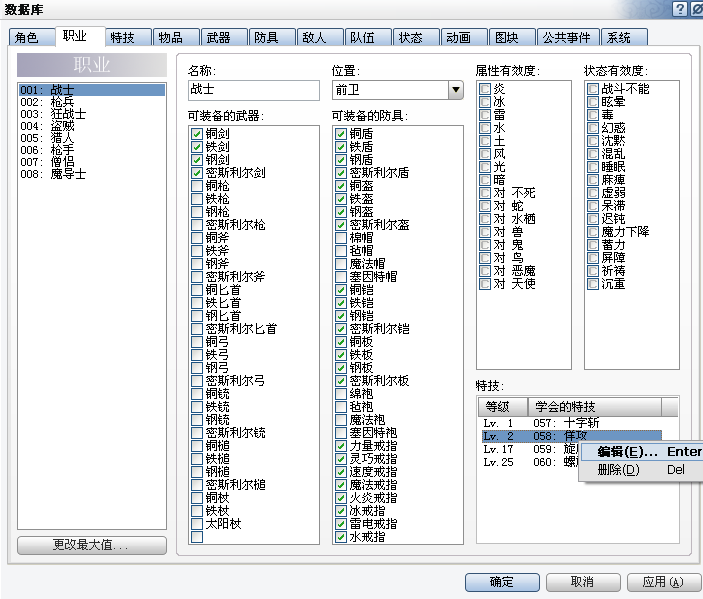This screenshot has height=599, width=703.
Task: Check the 钢铳 weapon checkbox
Action: click(197, 420)
